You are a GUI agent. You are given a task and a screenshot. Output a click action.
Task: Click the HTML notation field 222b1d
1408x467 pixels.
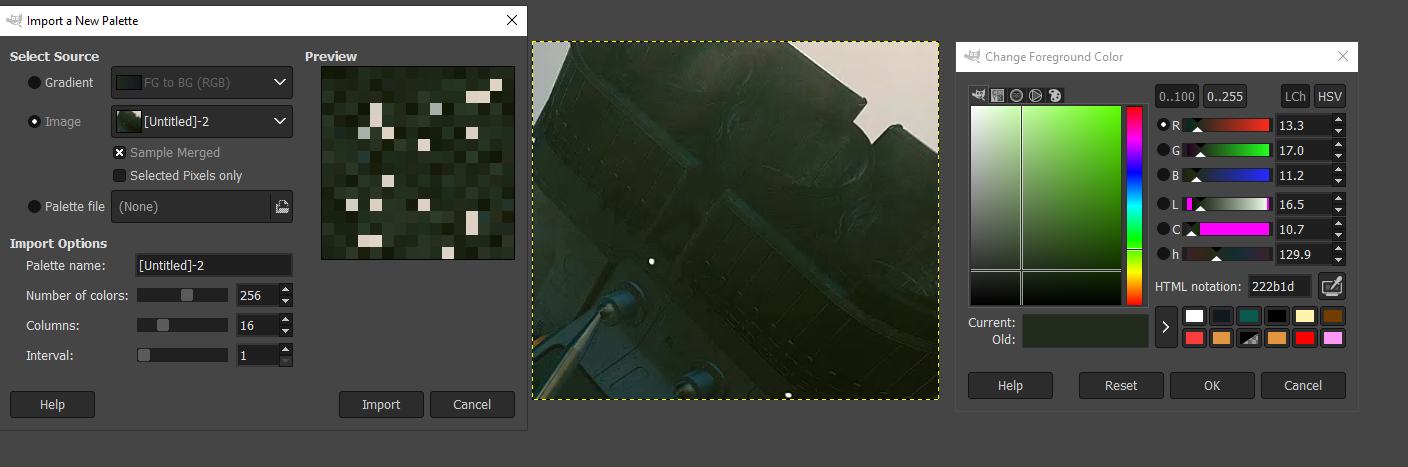pyautogui.click(x=1280, y=287)
